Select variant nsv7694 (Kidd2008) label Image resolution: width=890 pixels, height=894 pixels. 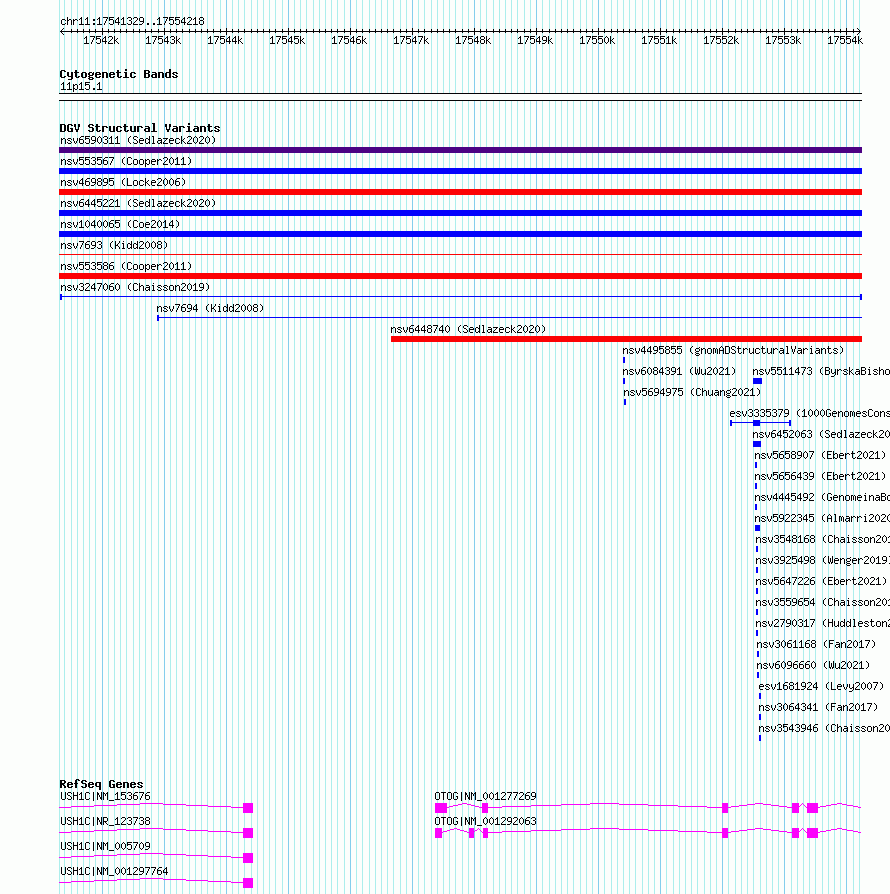point(210,308)
